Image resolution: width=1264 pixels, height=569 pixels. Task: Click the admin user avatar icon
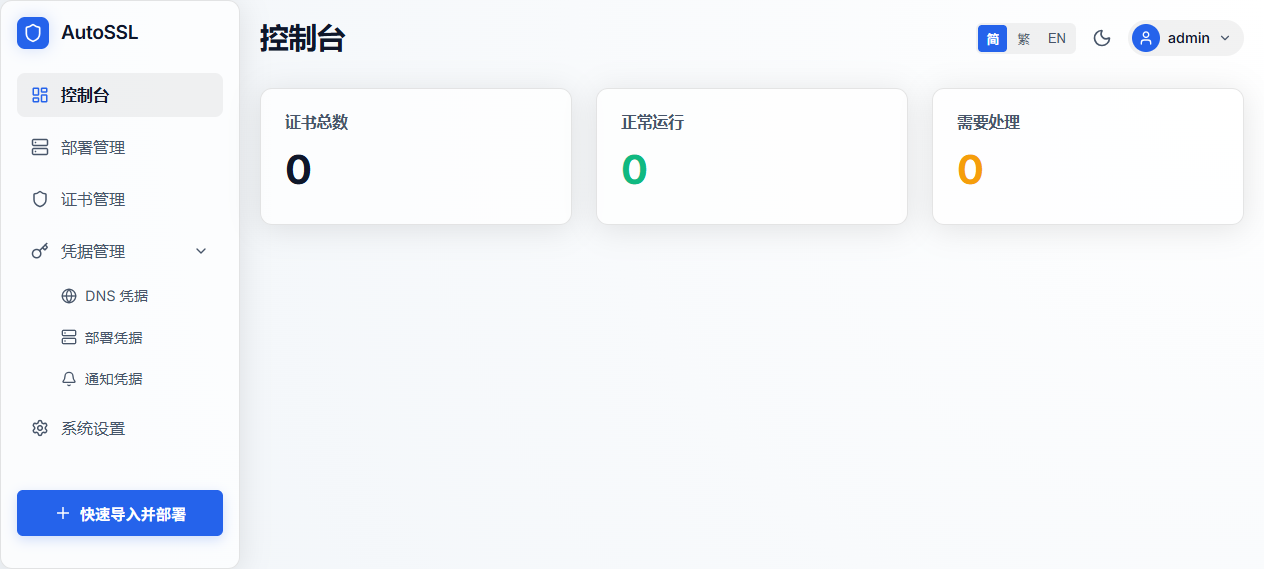[1146, 38]
